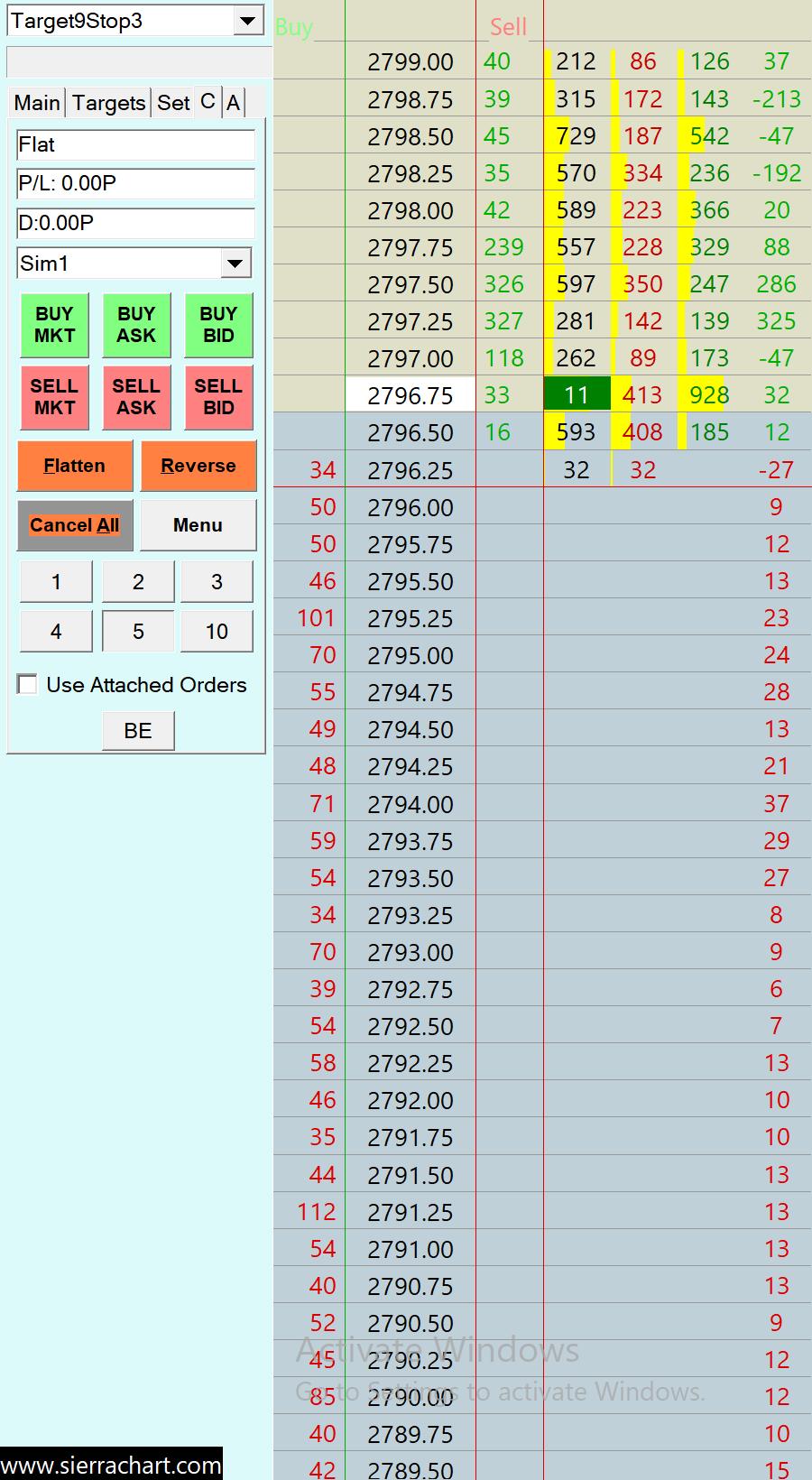Click the 928 volume cell at 2796.75
This screenshot has height=1480, width=812.
710,395
